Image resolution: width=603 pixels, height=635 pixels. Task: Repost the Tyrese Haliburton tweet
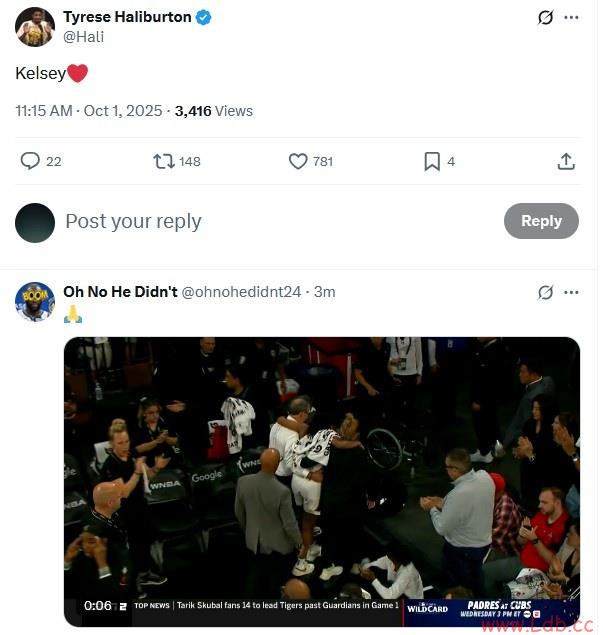(164, 161)
